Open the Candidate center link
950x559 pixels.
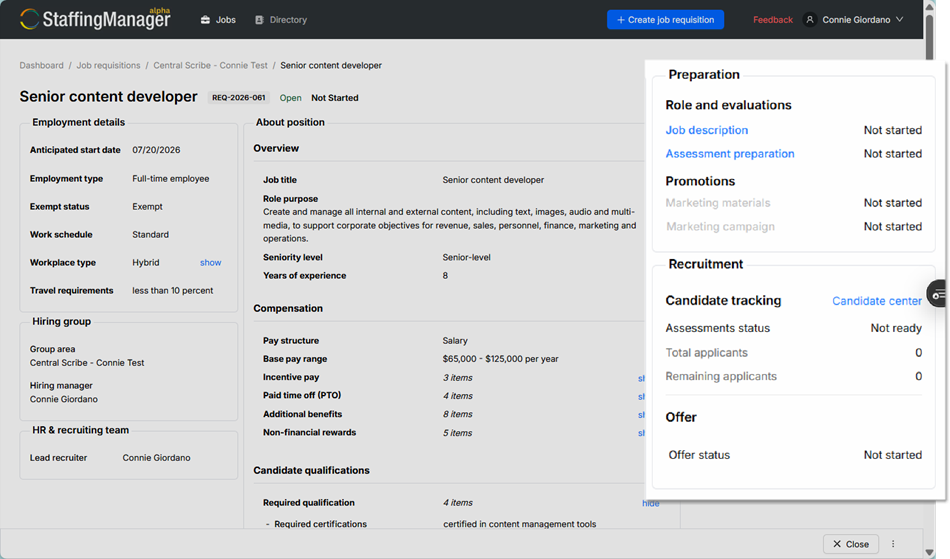tap(877, 301)
